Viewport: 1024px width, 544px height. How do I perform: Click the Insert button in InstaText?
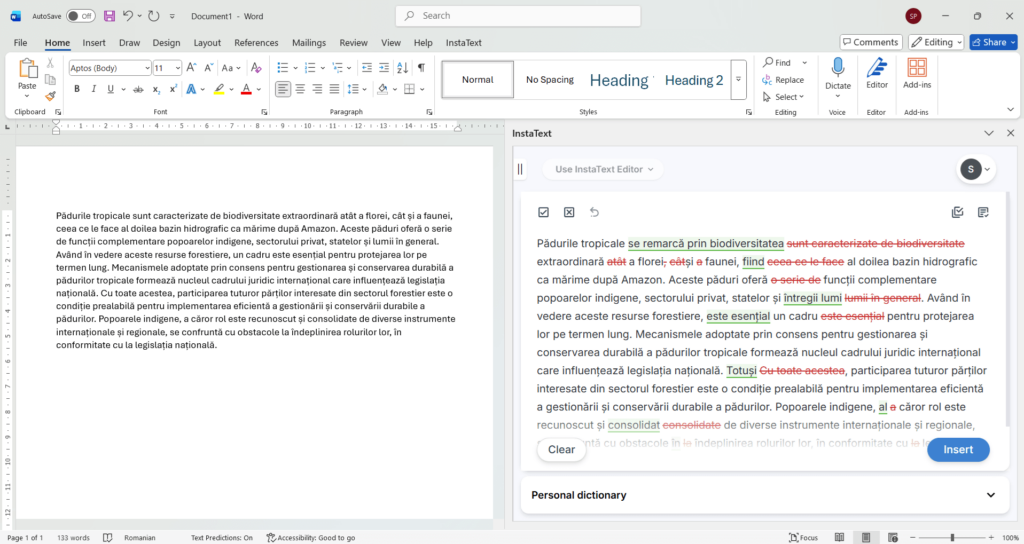(957, 449)
